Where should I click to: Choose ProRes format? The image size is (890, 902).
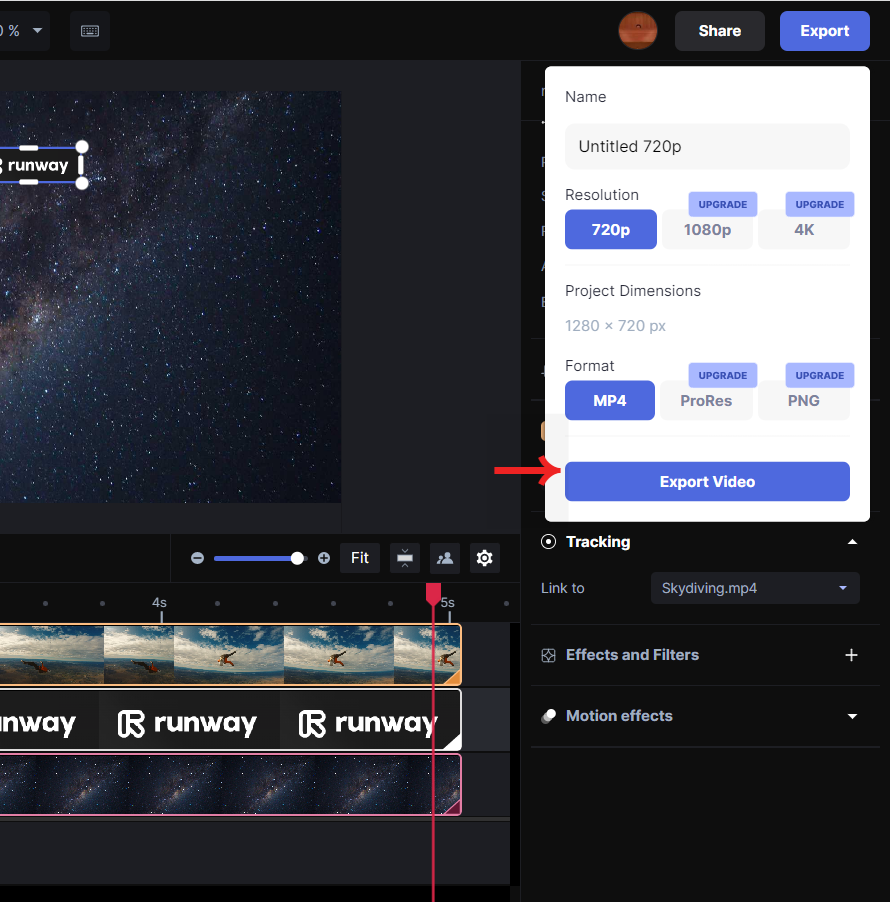pos(706,400)
